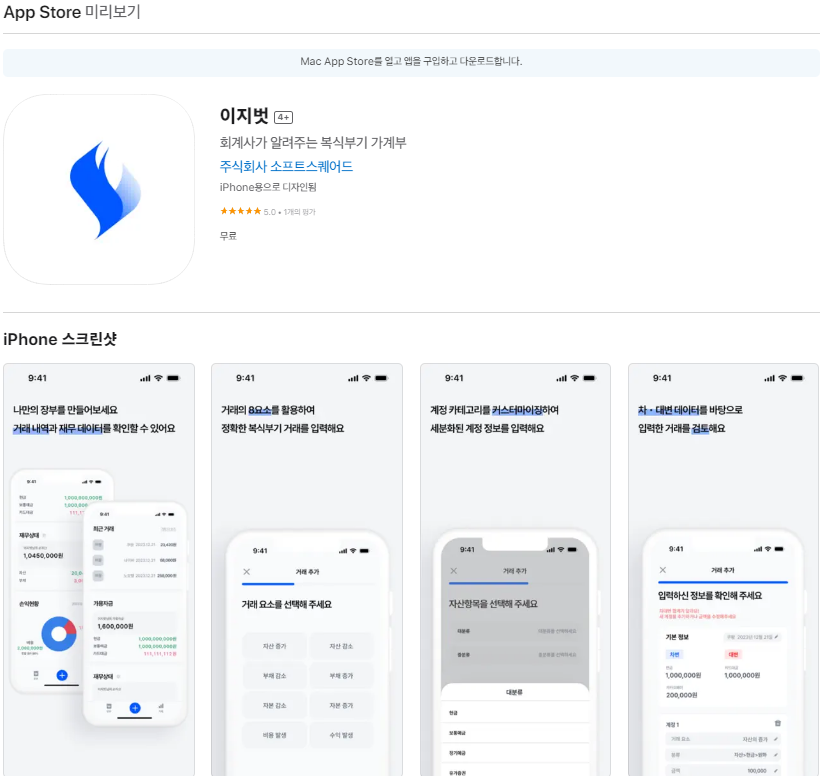The height and width of the screenshot is (776, 821).
Task: Select the 부채 감소 option in second screenshot
Action: pos(274,676)
